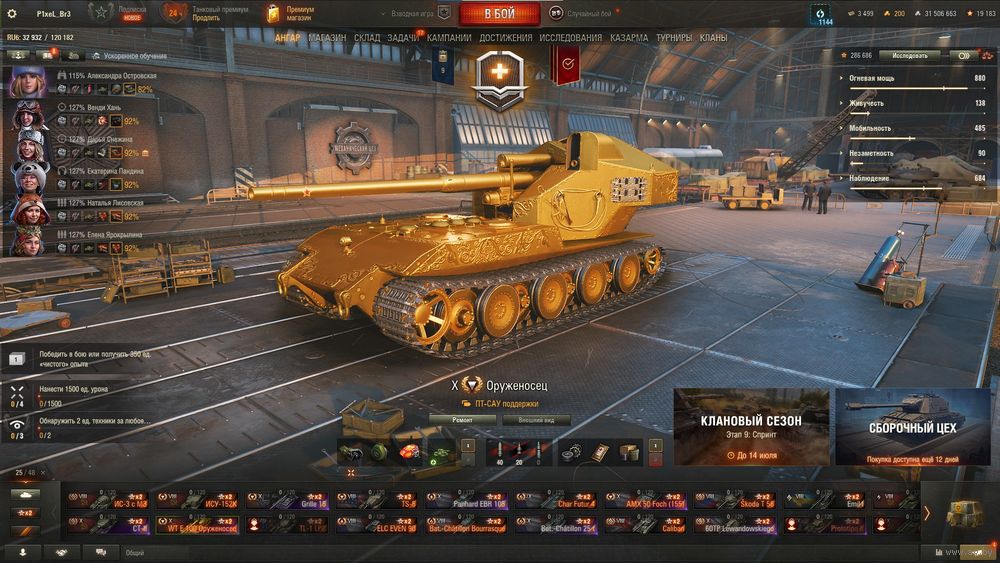Click the reserves counter icon showing 1144

(x=821, y=15)
